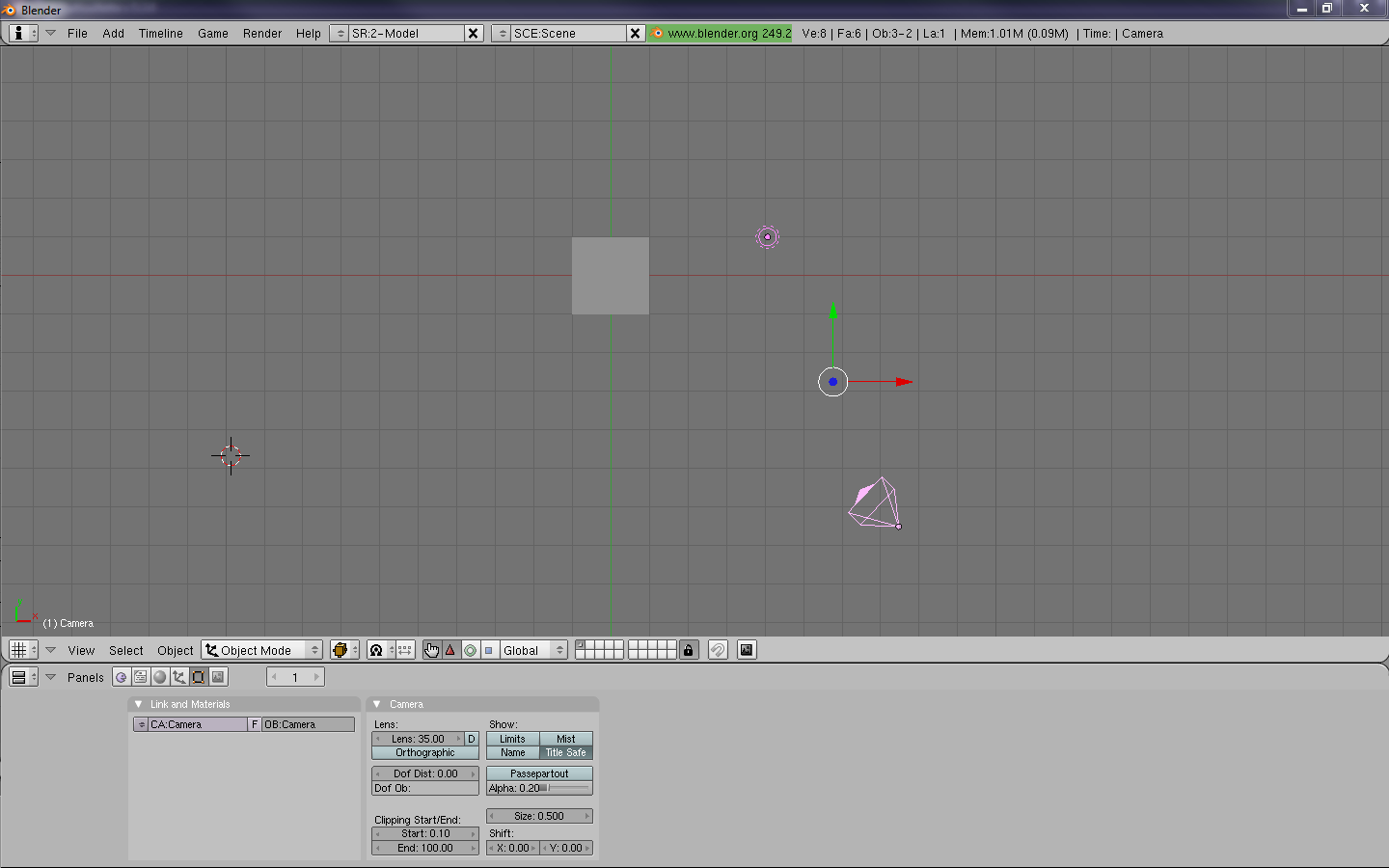Open the Object Mode dropdown

point(262,650)
